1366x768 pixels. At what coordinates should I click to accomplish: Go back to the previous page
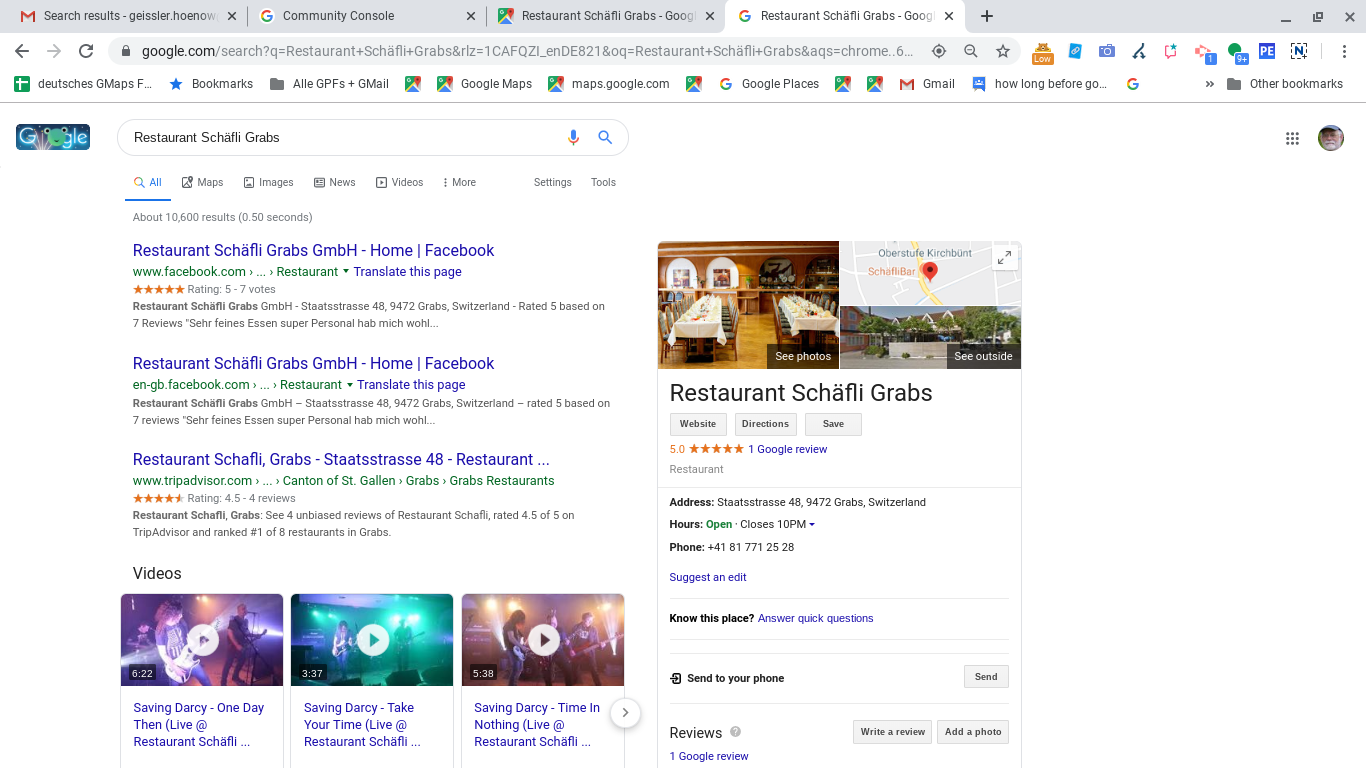pos(22,51)
